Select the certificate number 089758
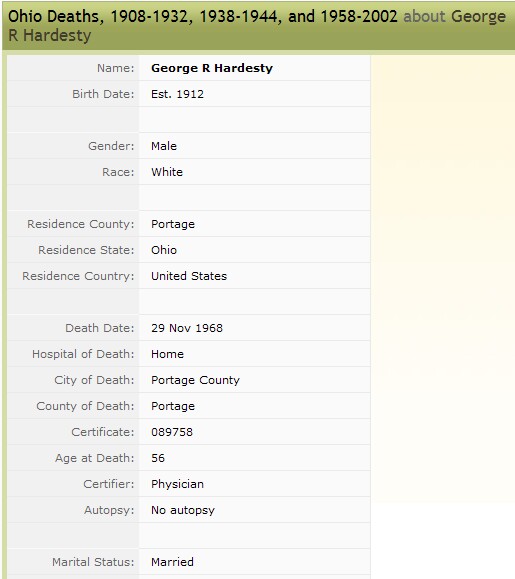Viewport: 515px width, 579px height. point(172,432)
